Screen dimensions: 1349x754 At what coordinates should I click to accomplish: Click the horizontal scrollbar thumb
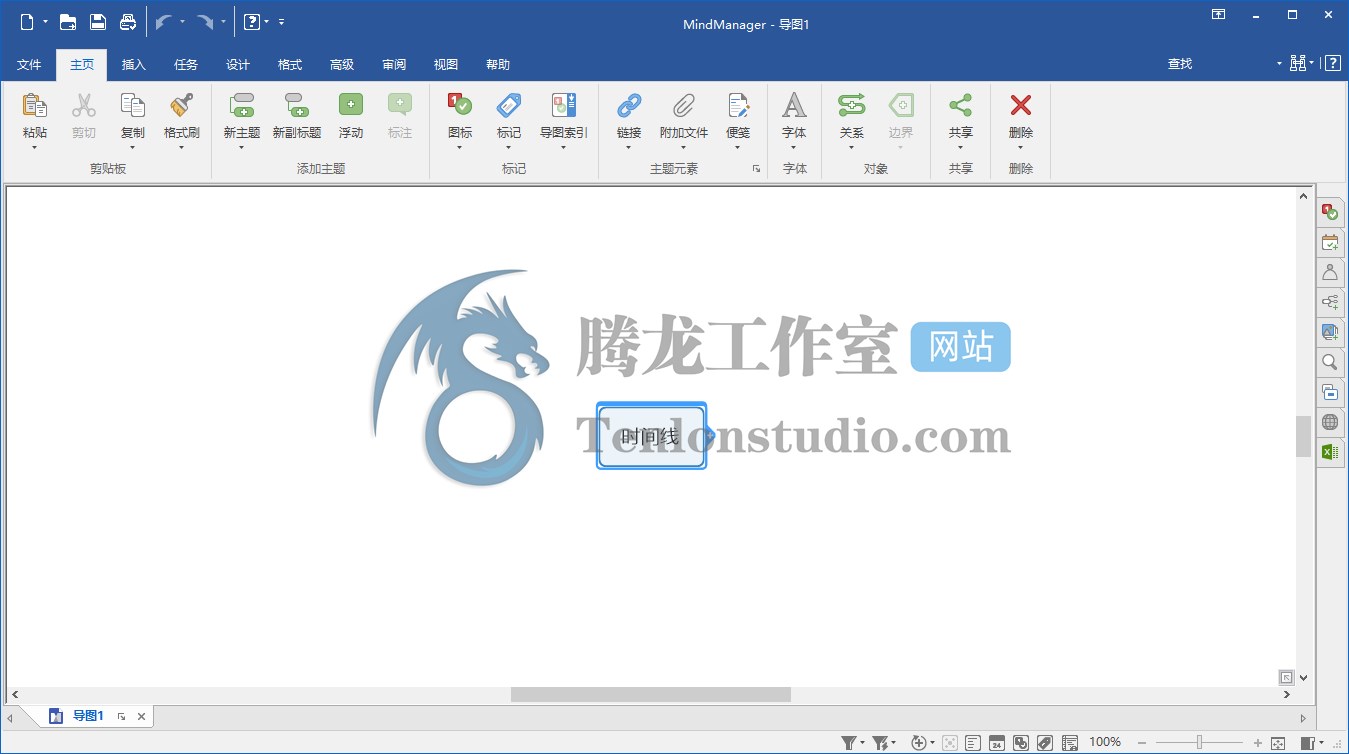[x=651, y=694]
